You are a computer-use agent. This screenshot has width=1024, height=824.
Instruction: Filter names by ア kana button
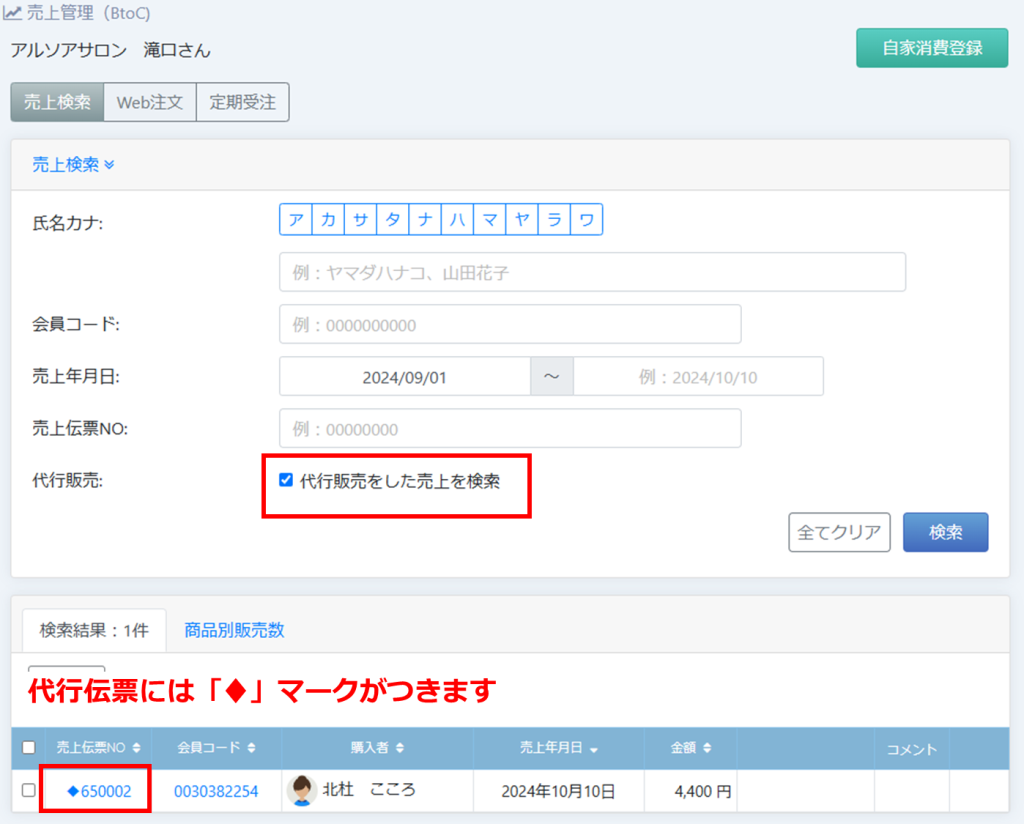pyautogui.click(x=295, y=220)
